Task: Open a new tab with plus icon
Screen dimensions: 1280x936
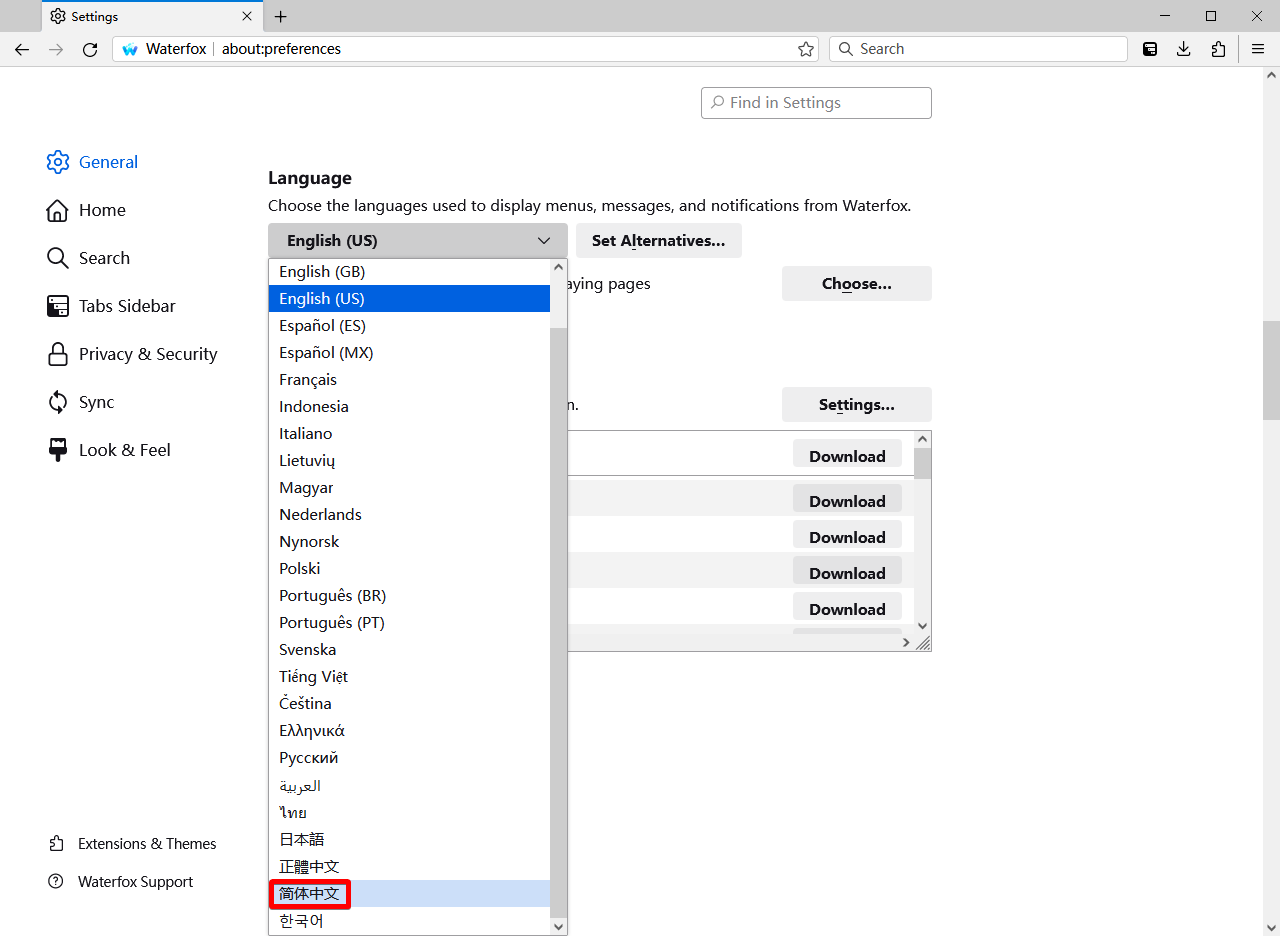Action: click(x=281, y=16)
